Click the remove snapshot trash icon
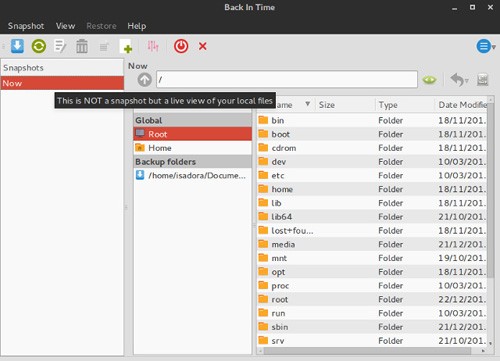The width and height of the screenshot is (500, 361). (82, 46)
